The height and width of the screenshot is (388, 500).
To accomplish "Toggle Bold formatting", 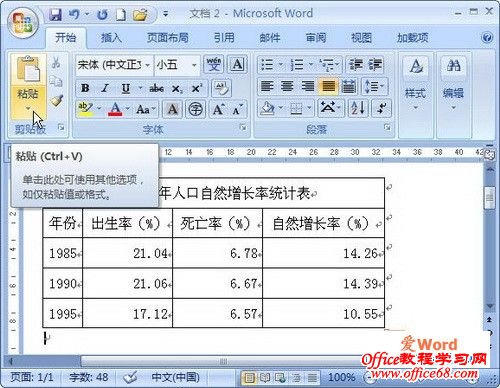I will (x=85, y=88).
